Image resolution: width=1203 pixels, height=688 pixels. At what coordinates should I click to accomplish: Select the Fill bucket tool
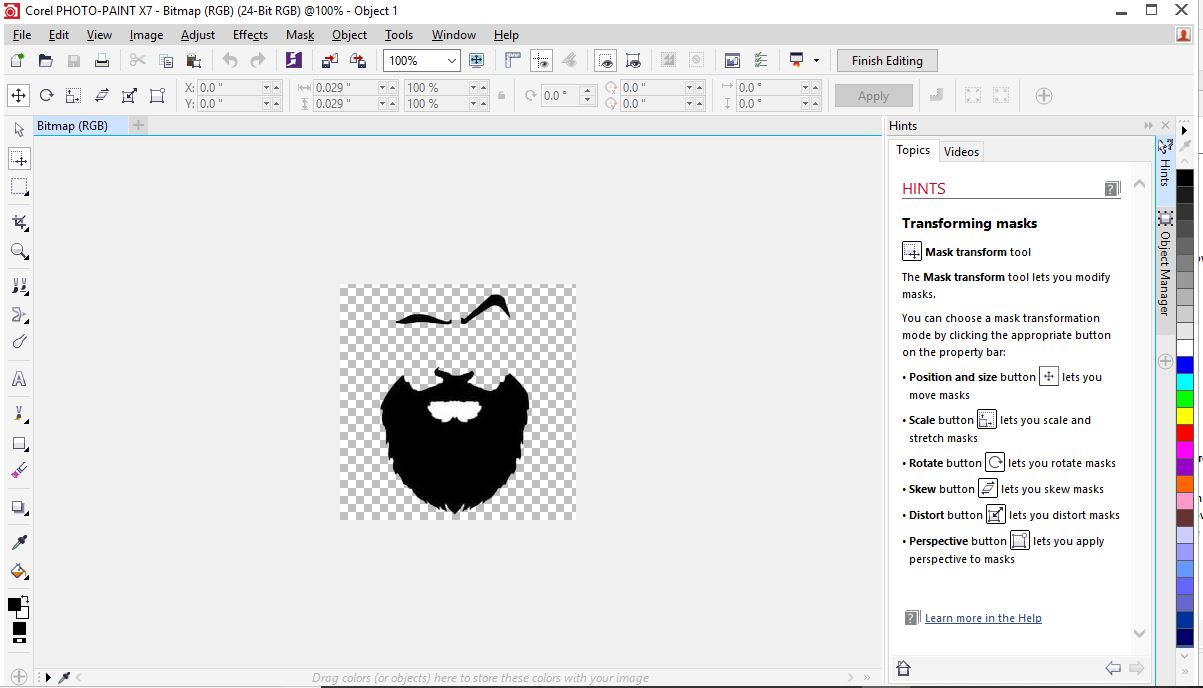coord(19,571)
